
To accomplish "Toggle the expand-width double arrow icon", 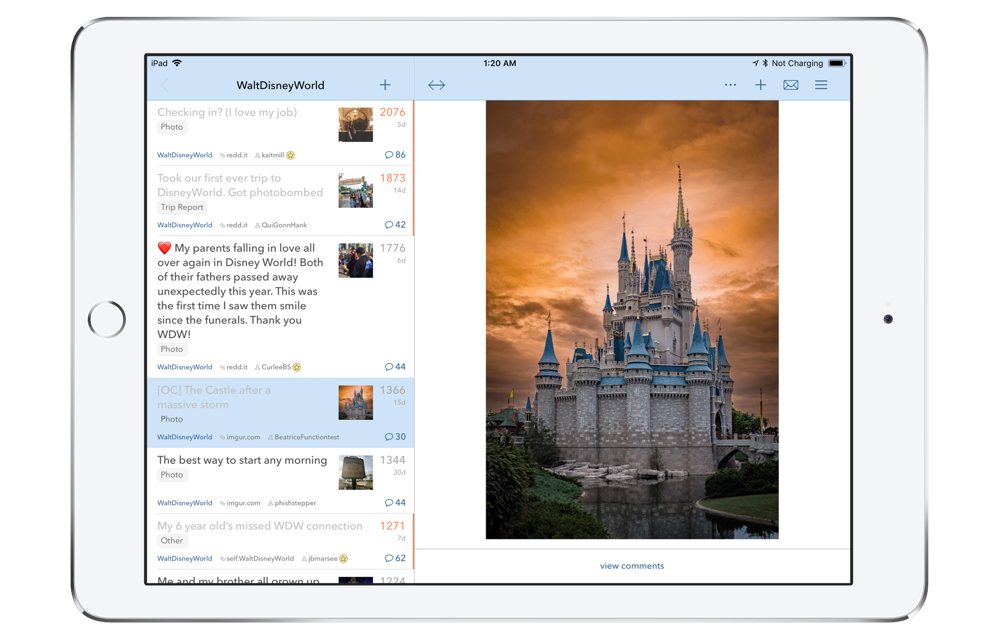I will click(x=436, y=85).
